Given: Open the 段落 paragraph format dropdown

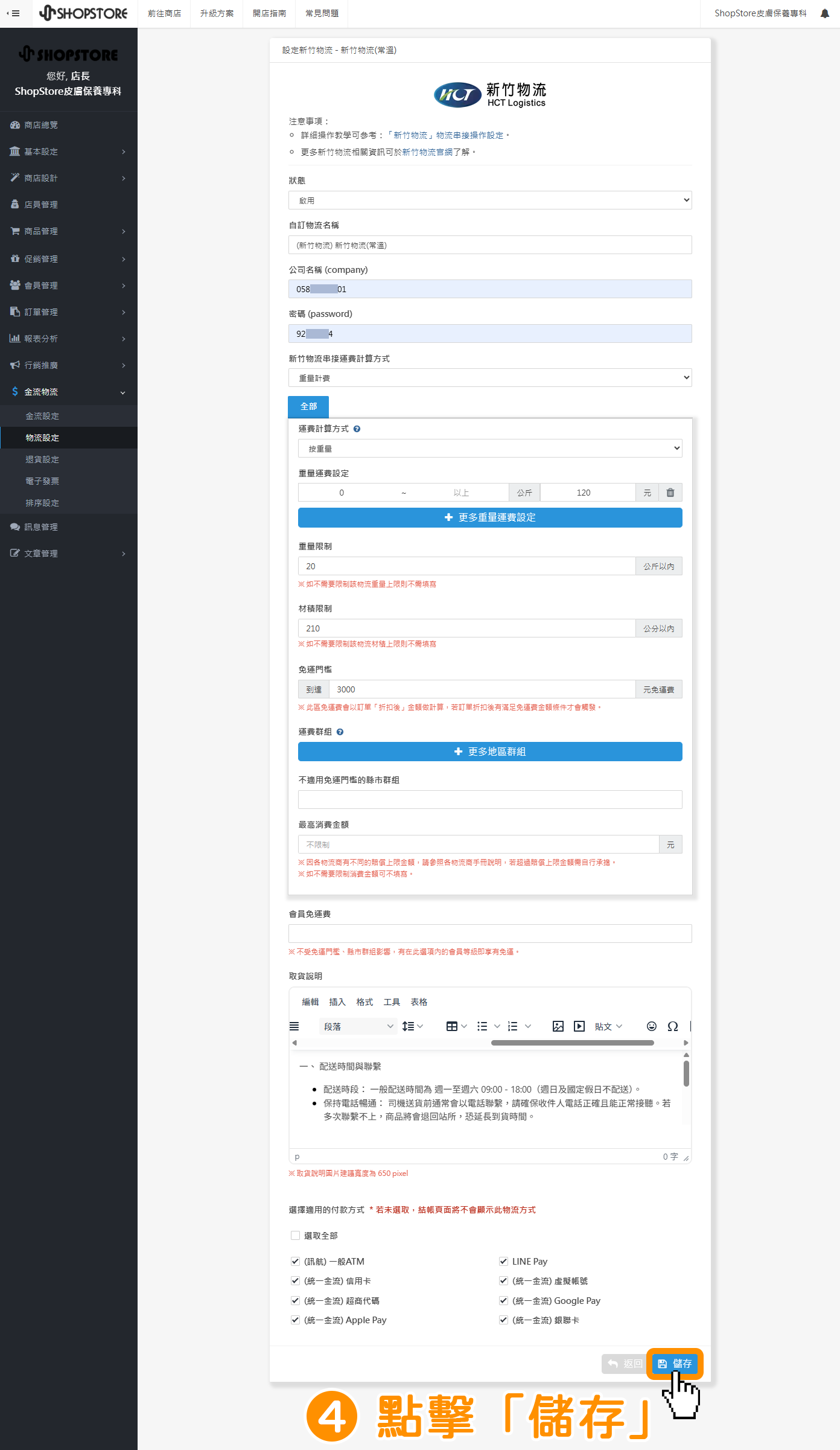Looking at the screenshot, I should coord(358,1026).
